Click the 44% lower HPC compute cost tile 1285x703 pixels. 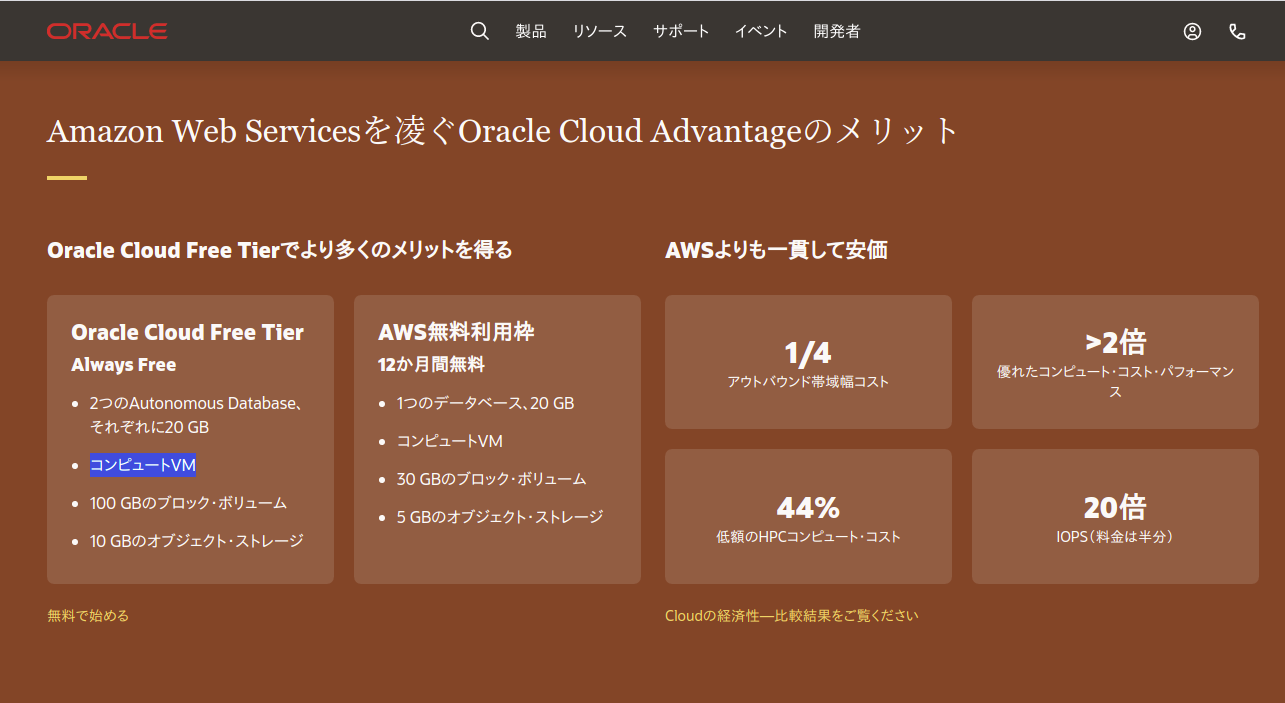point(807,516)
